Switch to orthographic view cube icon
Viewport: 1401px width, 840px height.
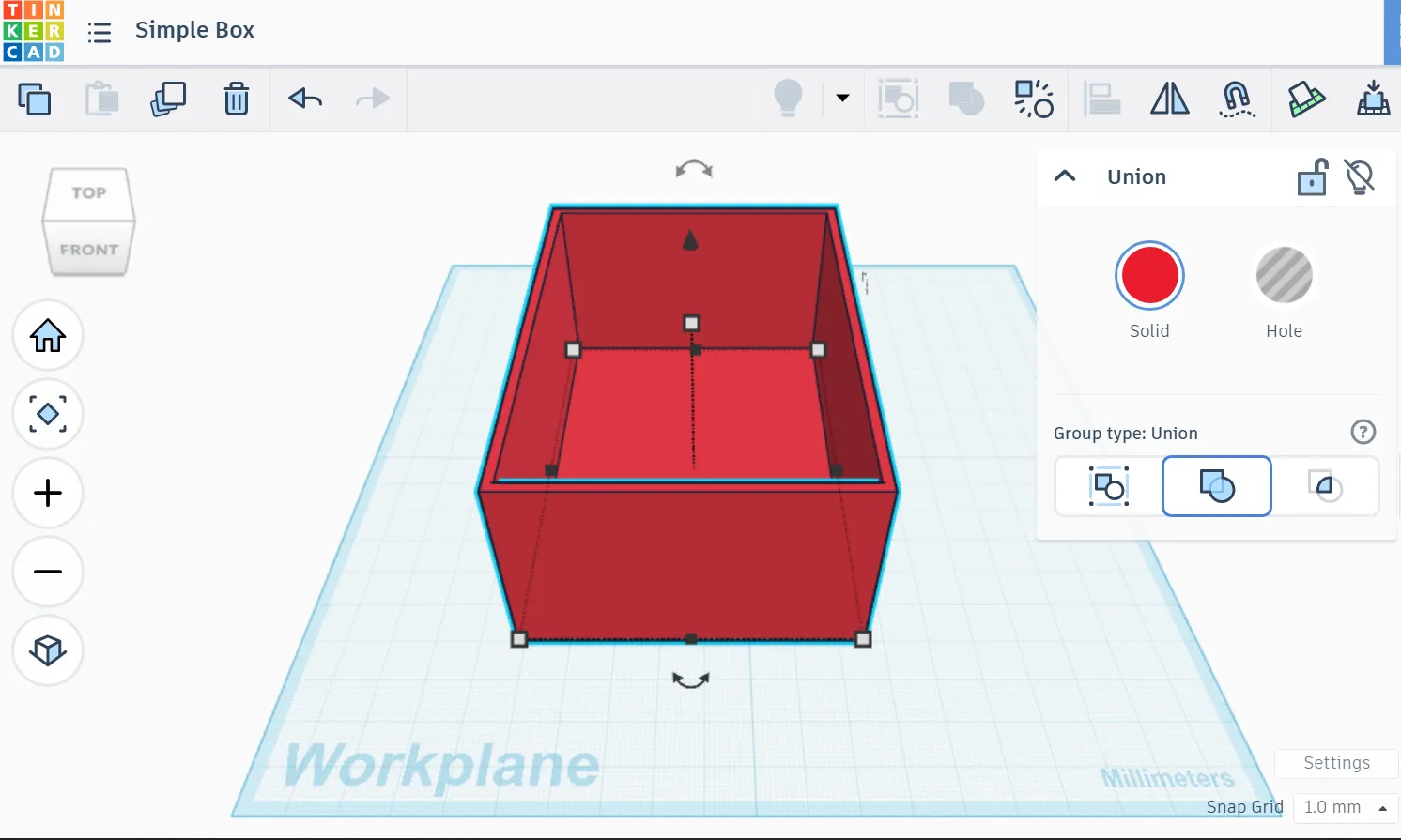48,650
